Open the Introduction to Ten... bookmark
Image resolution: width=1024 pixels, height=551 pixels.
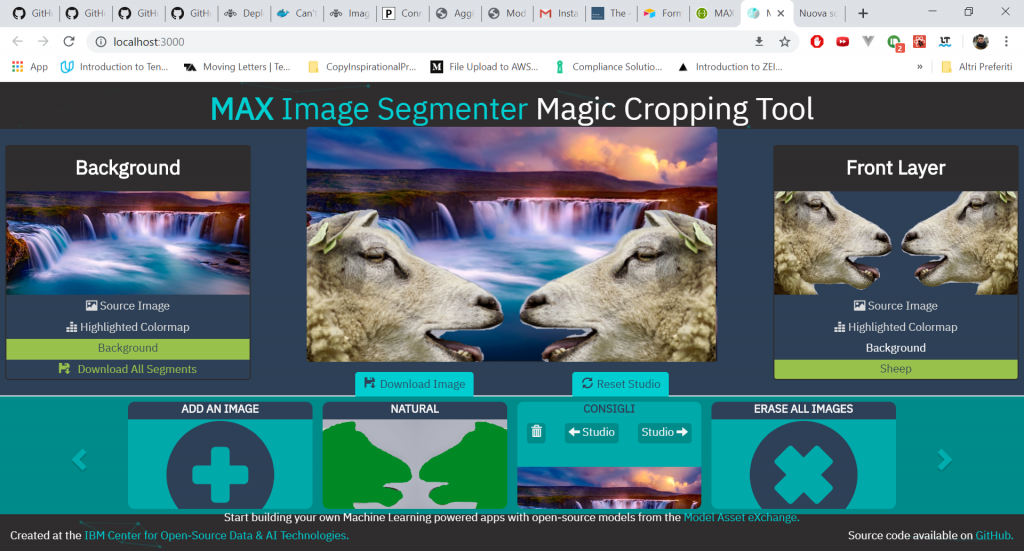114,67
